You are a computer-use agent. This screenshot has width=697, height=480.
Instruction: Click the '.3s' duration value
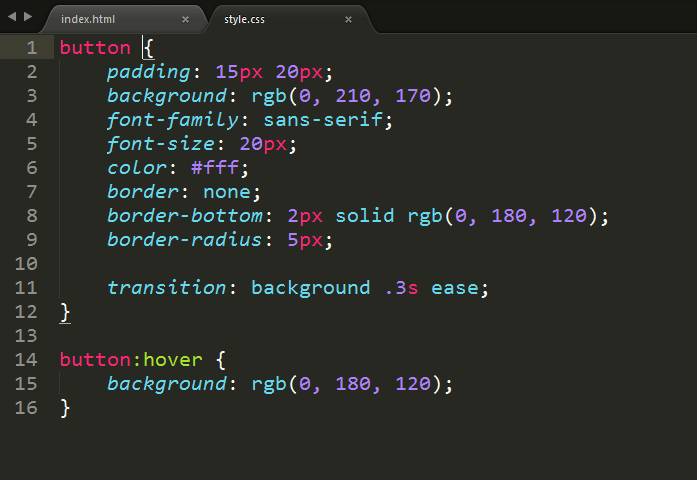pyautogui.click(x=401, y=288)
